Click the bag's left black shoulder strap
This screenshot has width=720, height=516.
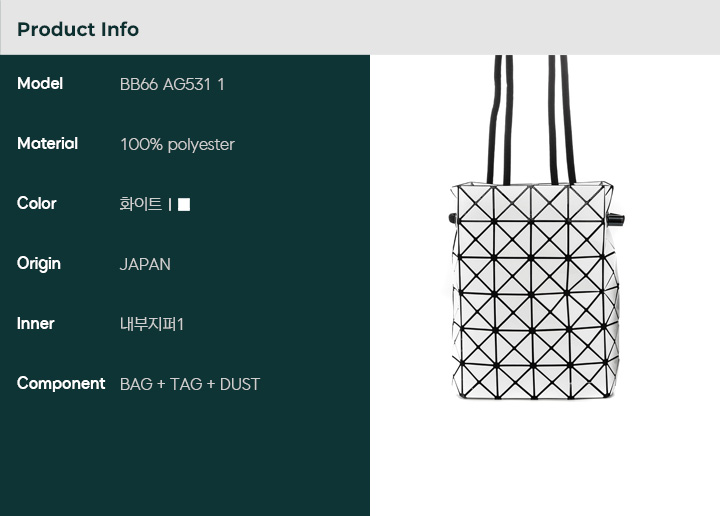click(x=501, y=120)
